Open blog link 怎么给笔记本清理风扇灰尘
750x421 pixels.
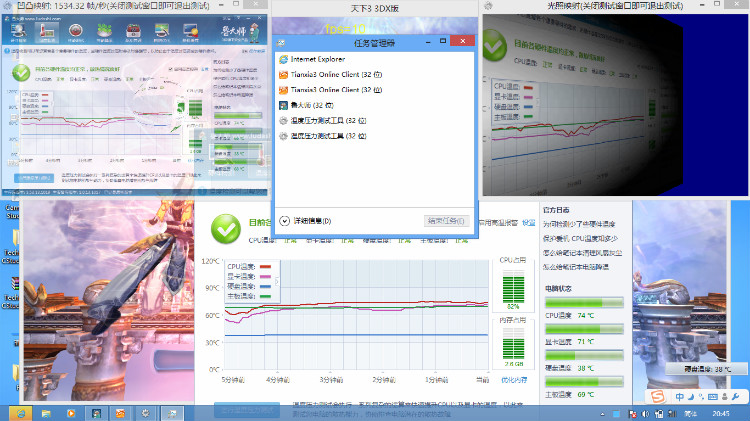pyautogui.click(x=582, y=253)
